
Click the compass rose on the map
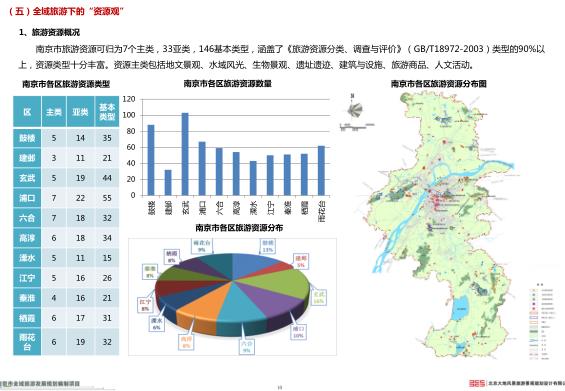pyautogui.click(x=354, y=108)
